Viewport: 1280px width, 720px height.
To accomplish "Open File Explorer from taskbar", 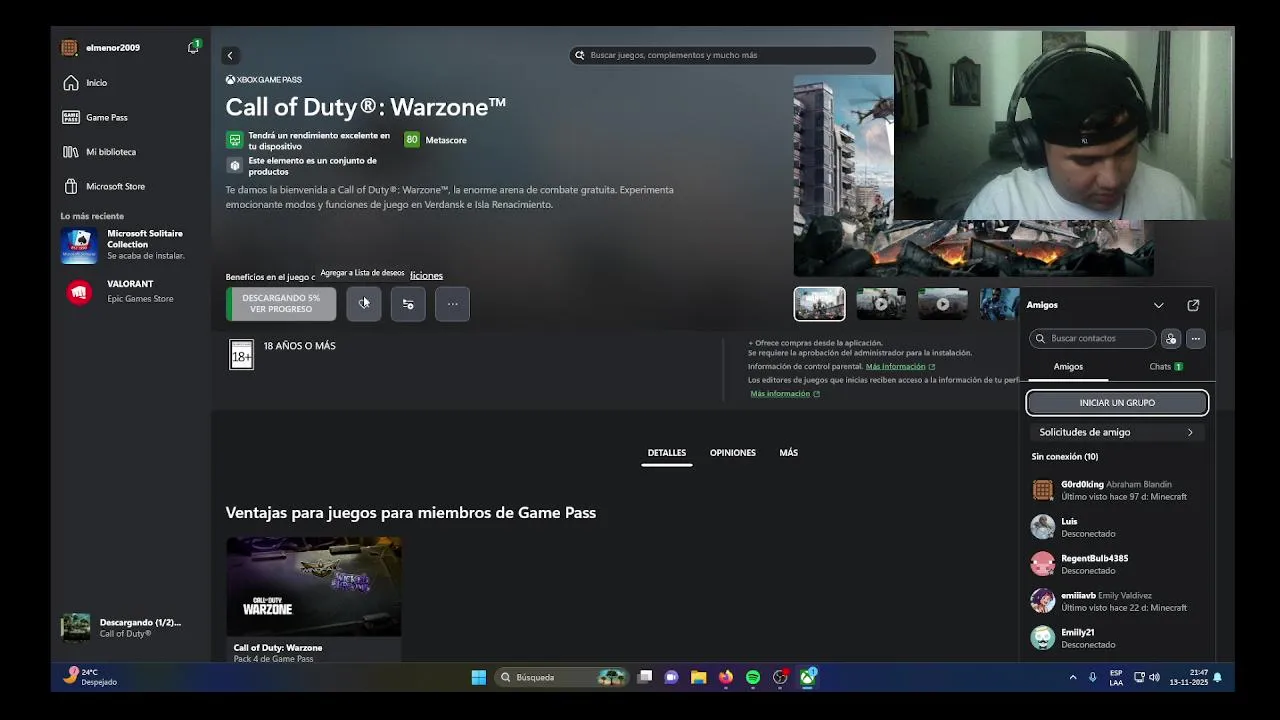I will tap(699, 677).
